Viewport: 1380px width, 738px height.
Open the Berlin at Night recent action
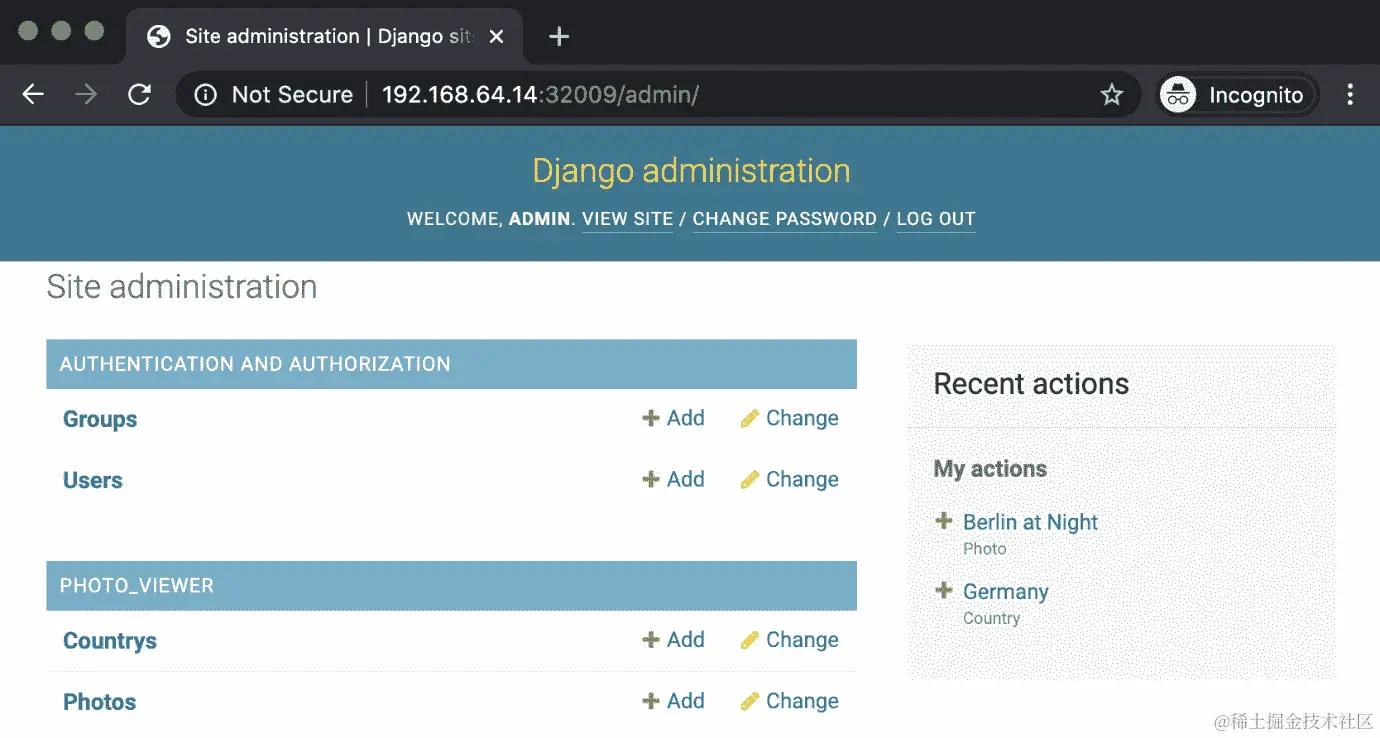pos(1030,522)
